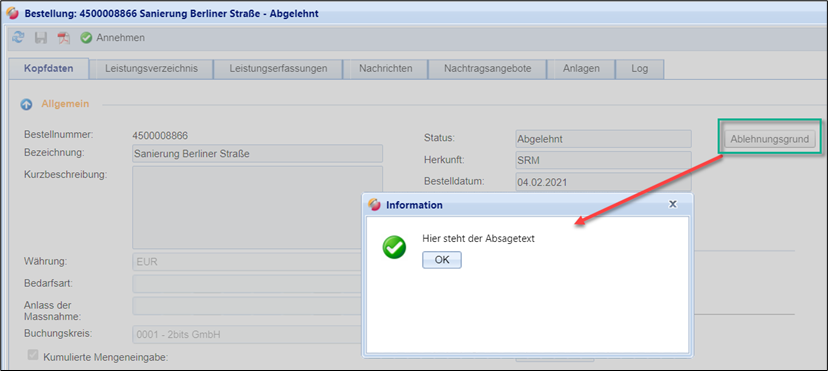Open the Leistungserfassungen tab

278,69
